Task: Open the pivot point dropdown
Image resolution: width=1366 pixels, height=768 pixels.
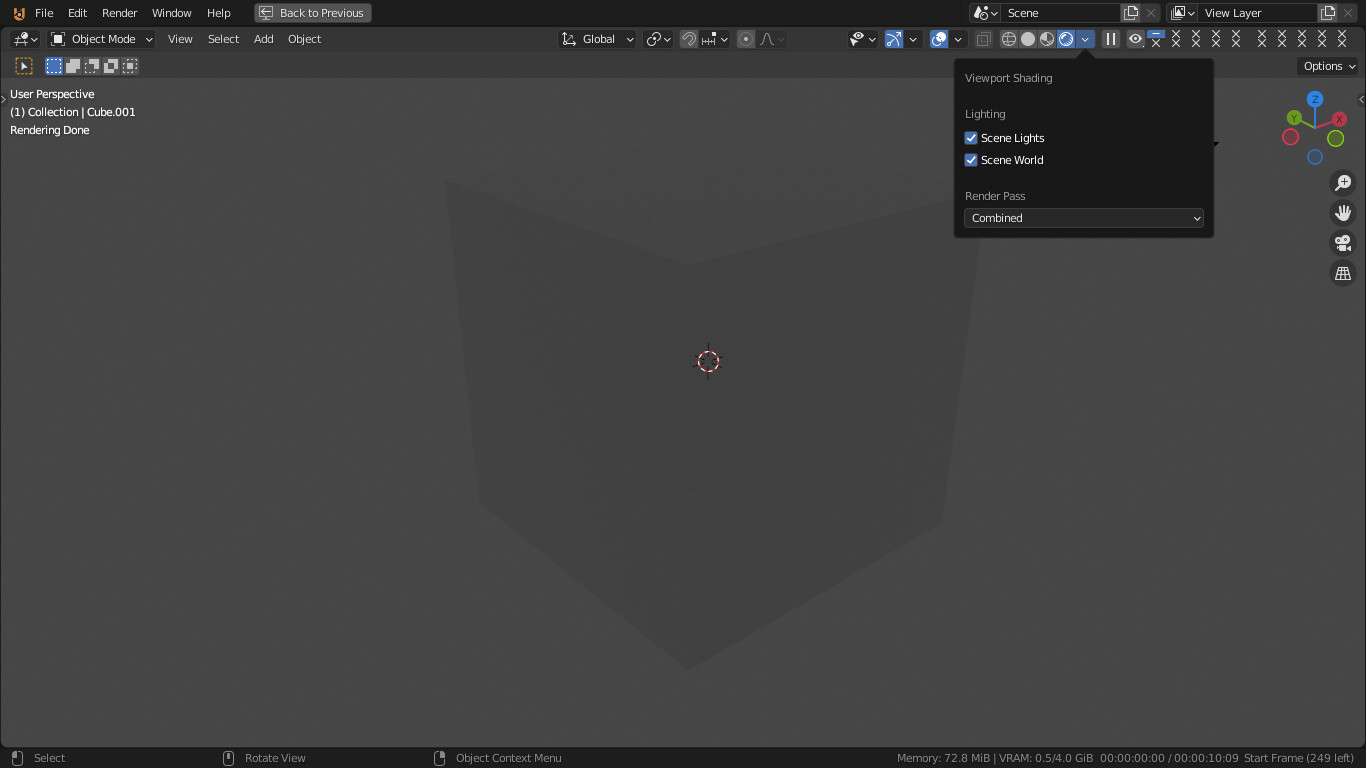Action: 658,39
